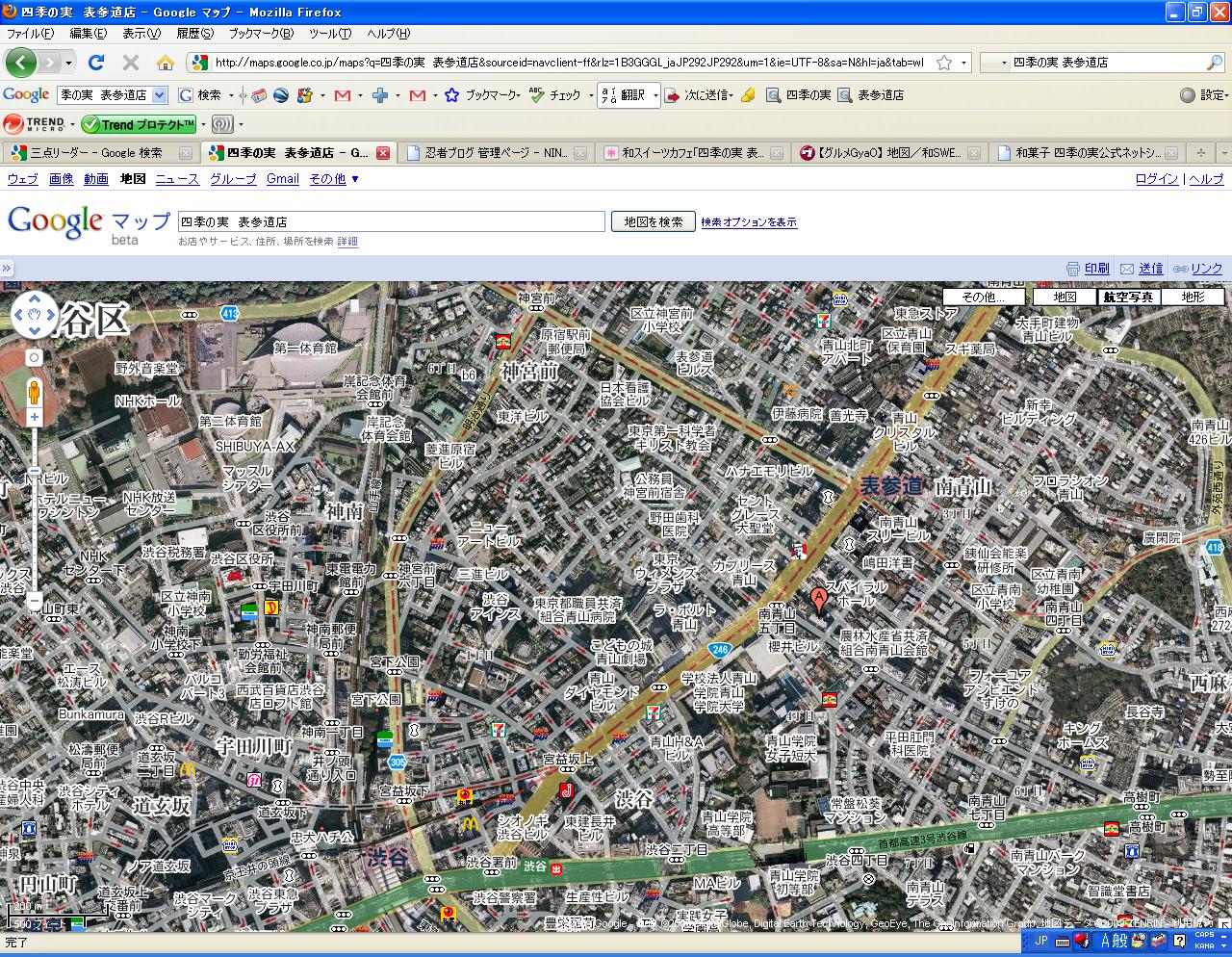The image size is (1232, 957).
Task: Pan the map left with the arrow
Action: point(19,315)
